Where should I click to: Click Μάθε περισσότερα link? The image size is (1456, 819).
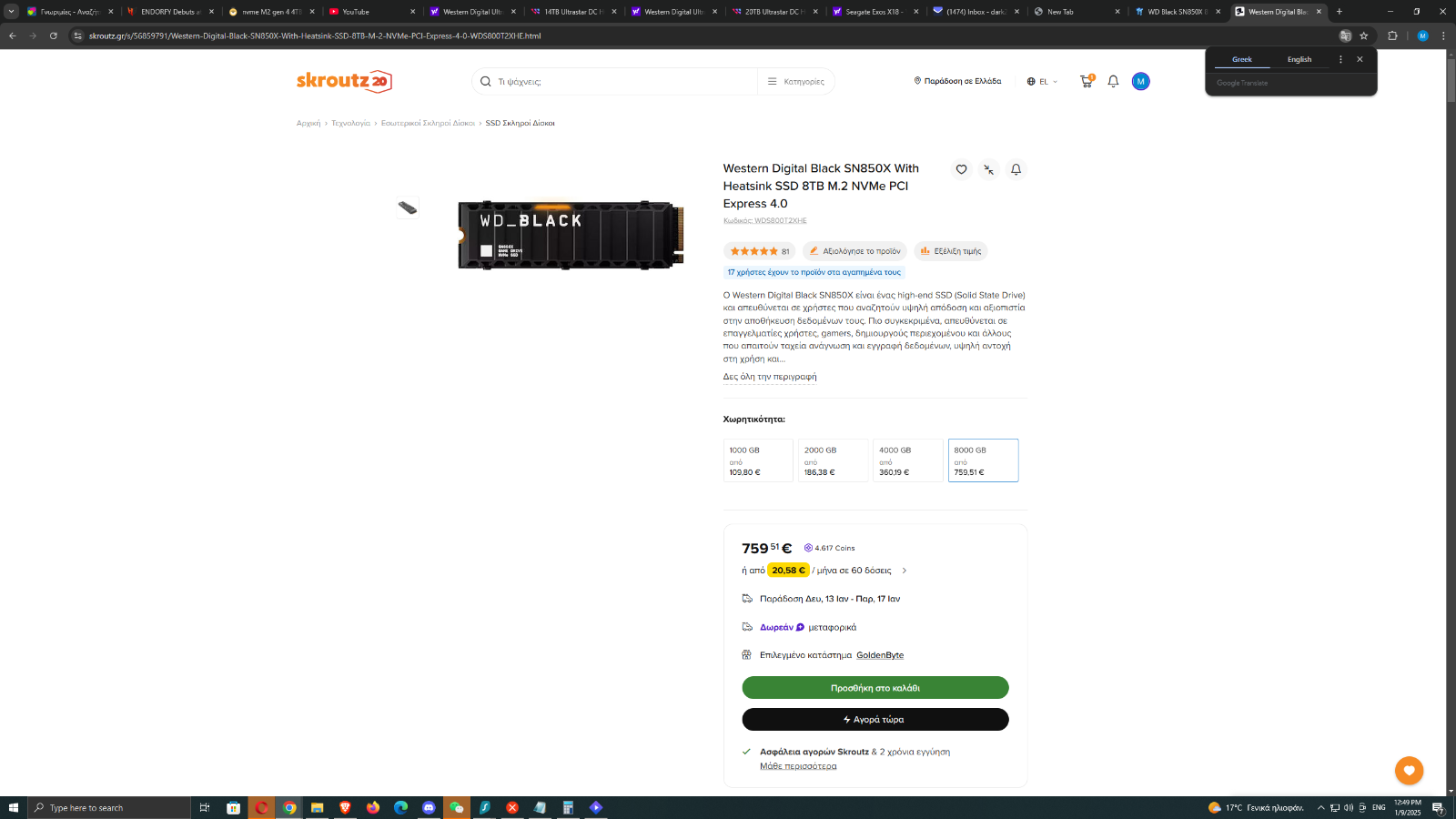[798, 766]
